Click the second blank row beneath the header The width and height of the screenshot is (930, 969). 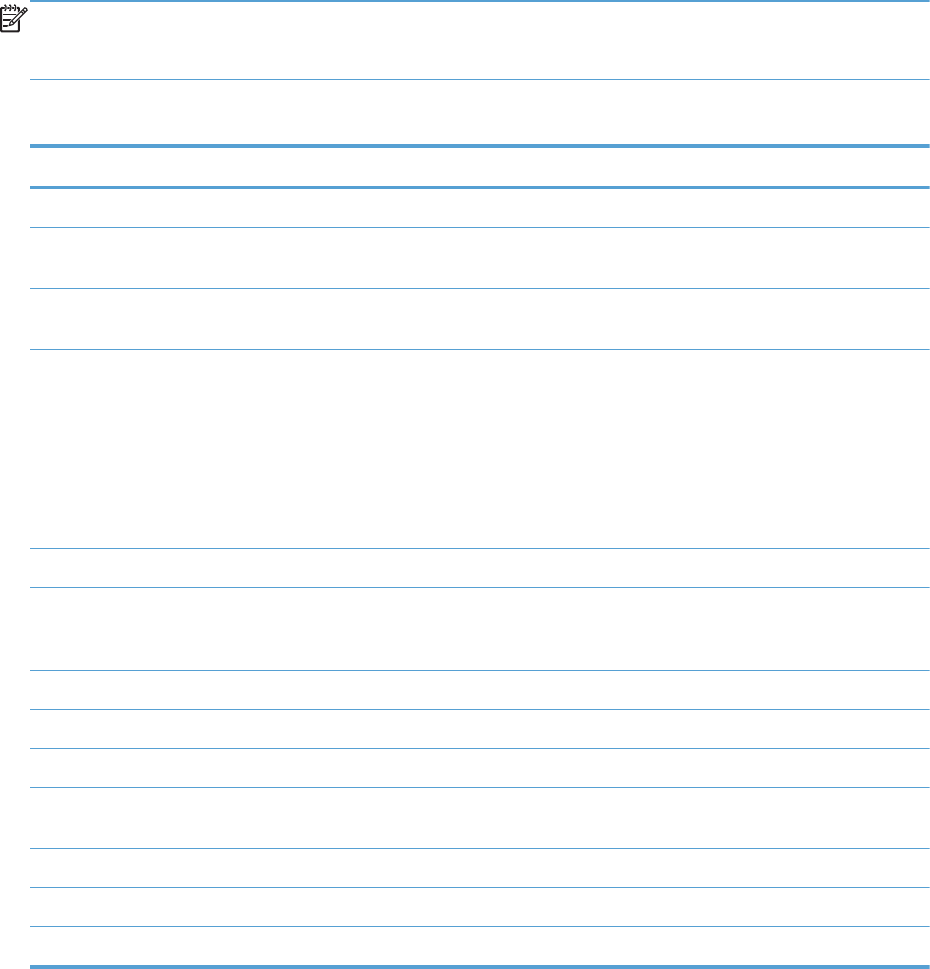[480, 258]
